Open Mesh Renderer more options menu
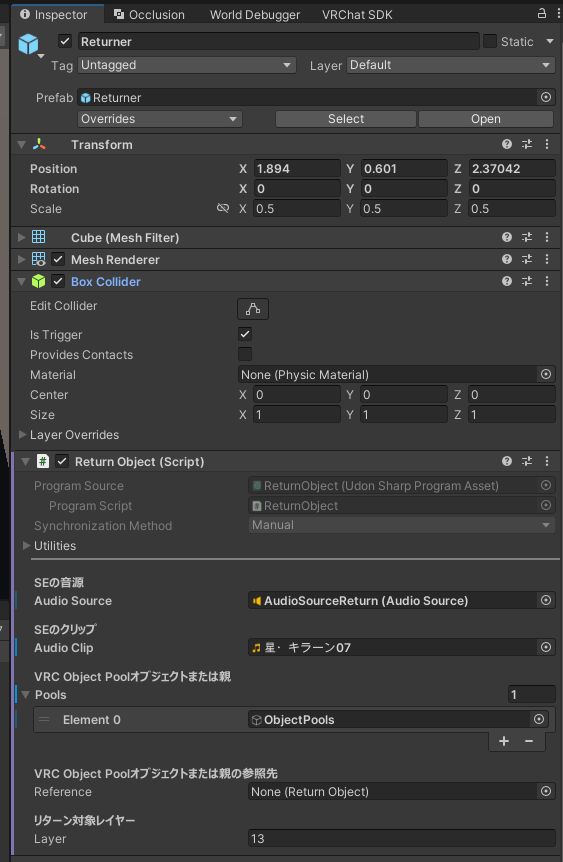563x862 pixels. point(547,259)
